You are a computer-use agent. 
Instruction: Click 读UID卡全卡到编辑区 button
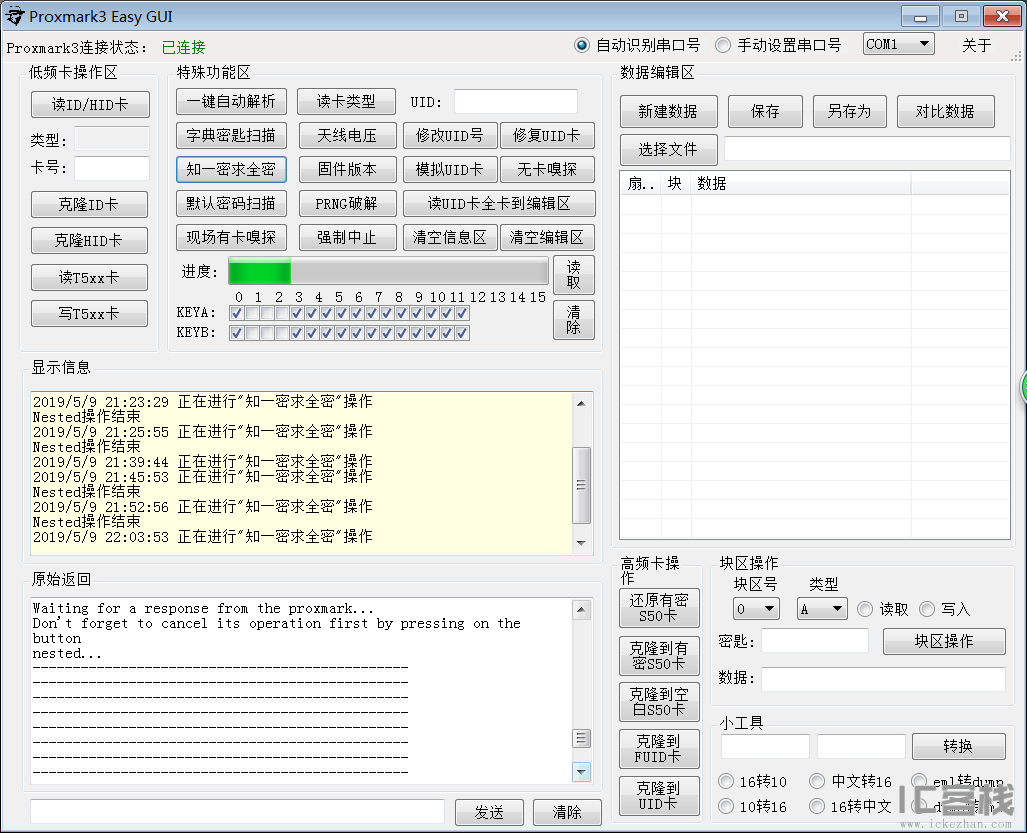[499, 204]
